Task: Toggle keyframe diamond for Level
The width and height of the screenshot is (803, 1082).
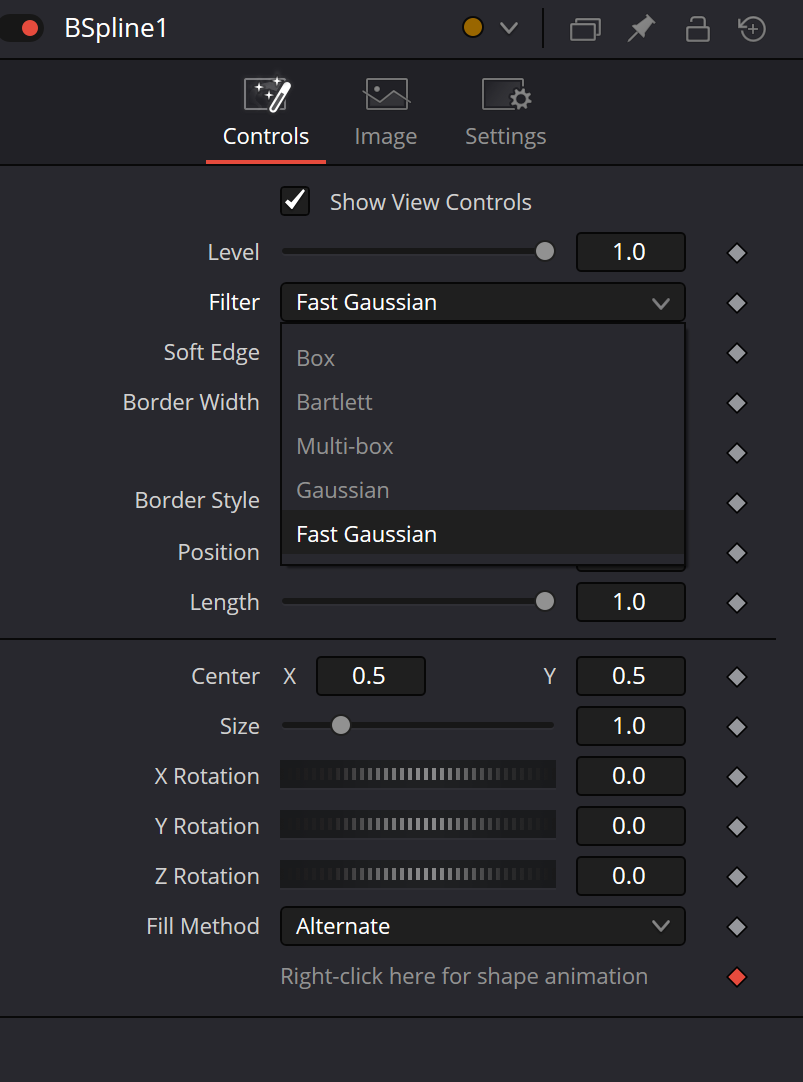Action: click(737, 253)
